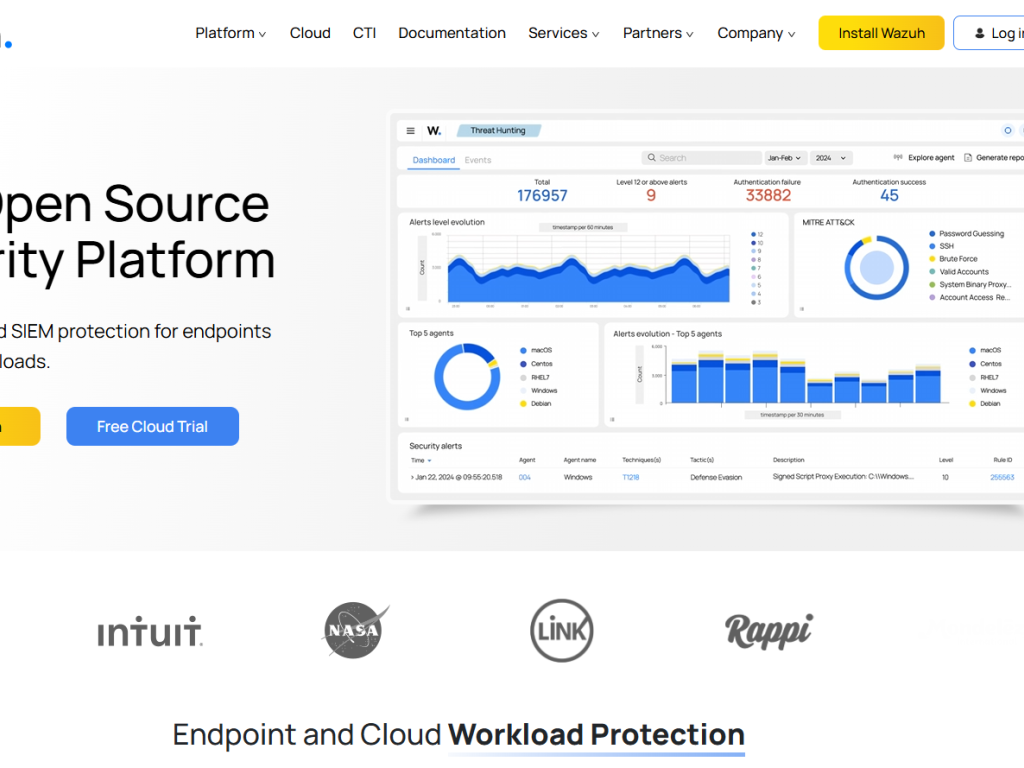Open Documentation from the navbar
The height and width of the screenshot is (768, 1024).
point(452,33)
